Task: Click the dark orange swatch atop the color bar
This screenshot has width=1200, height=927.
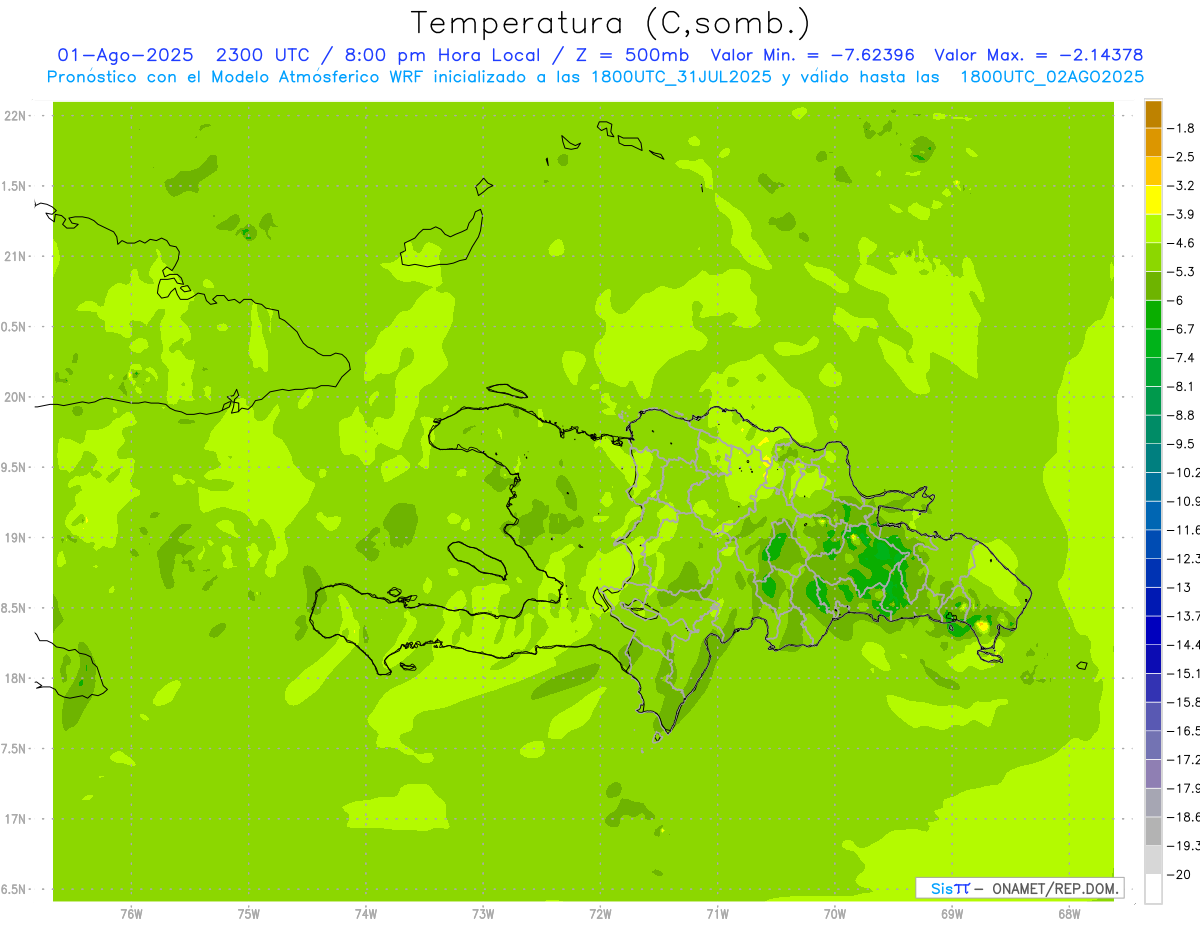Action: (1153, 114)
